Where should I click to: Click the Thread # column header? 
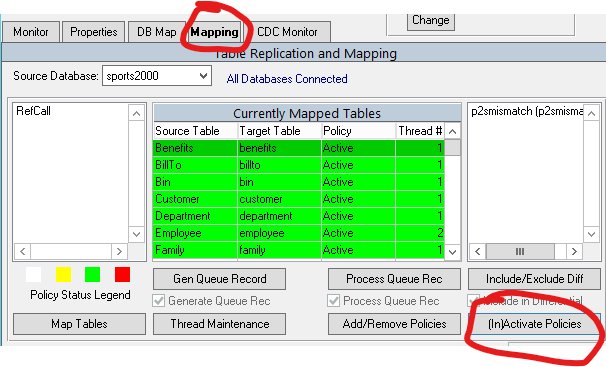[x=420, y=131]
